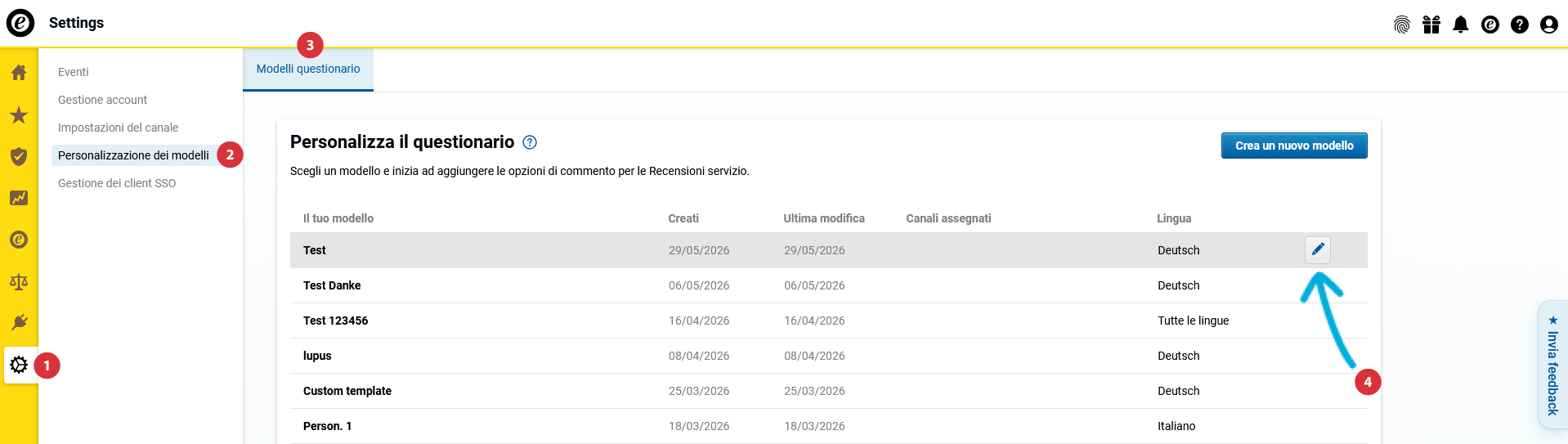The image size is (1568, 444).
Task: Select Personalizzazione dei modelli menu item
Action: tap(133, 155)
